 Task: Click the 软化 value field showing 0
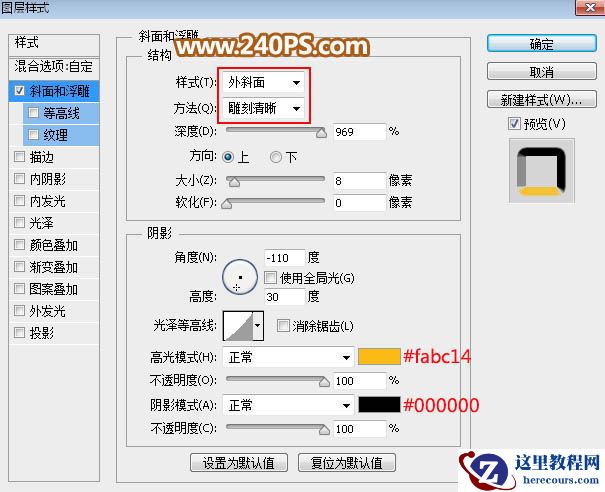(359, 203)
